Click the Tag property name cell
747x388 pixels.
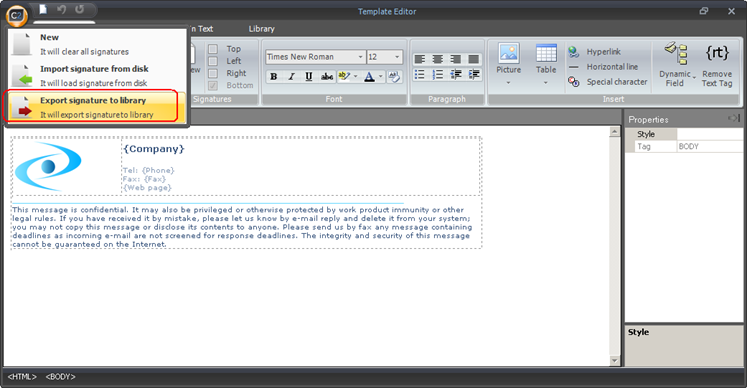tap(656, 146)
